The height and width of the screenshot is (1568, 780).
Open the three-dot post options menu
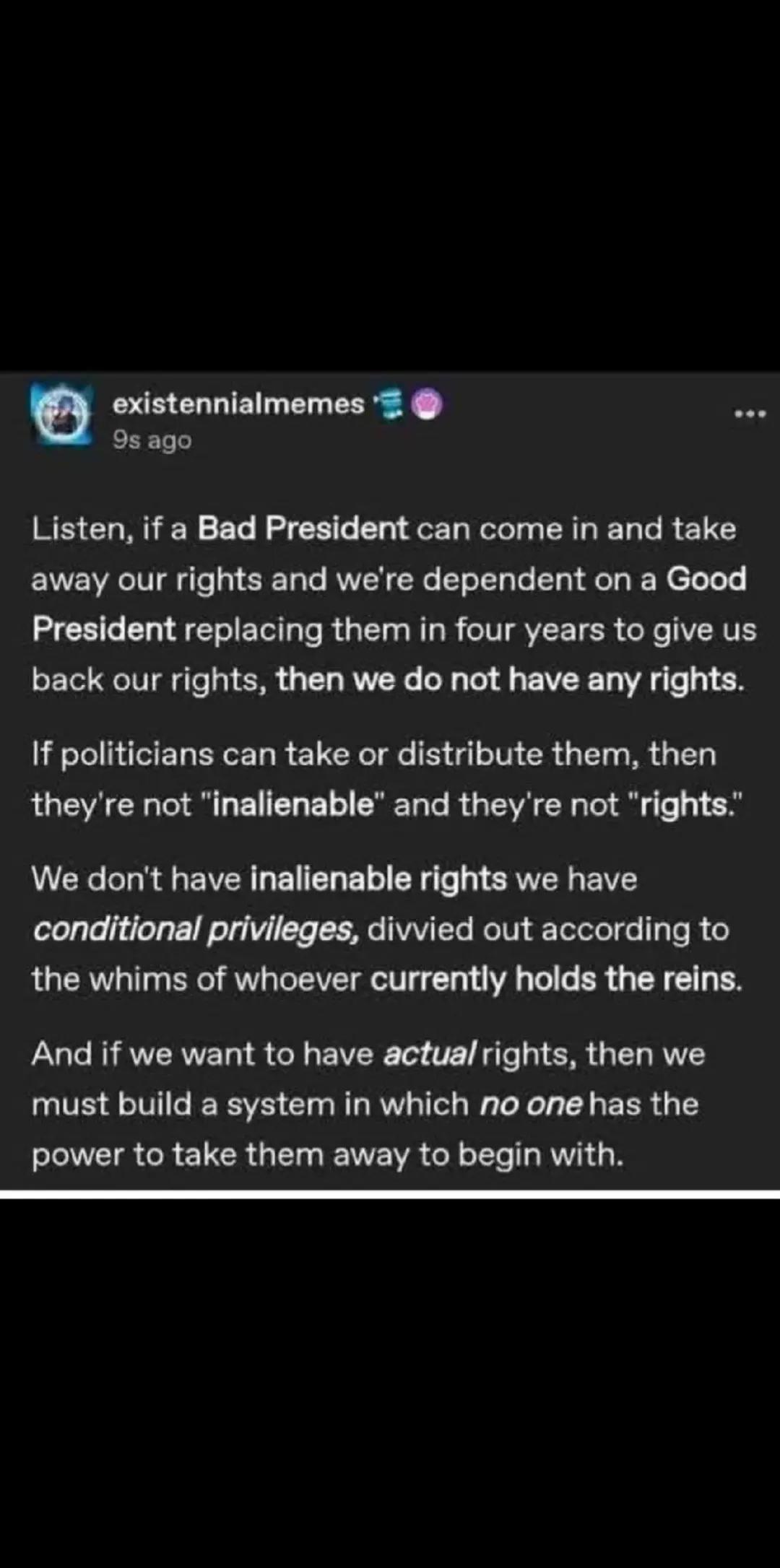[750, 414]
